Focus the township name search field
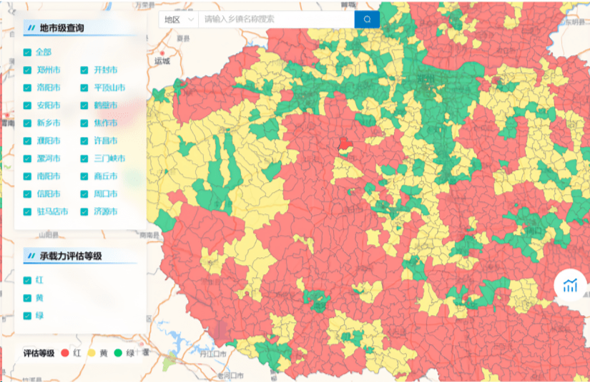 click(x=277, y=19)
